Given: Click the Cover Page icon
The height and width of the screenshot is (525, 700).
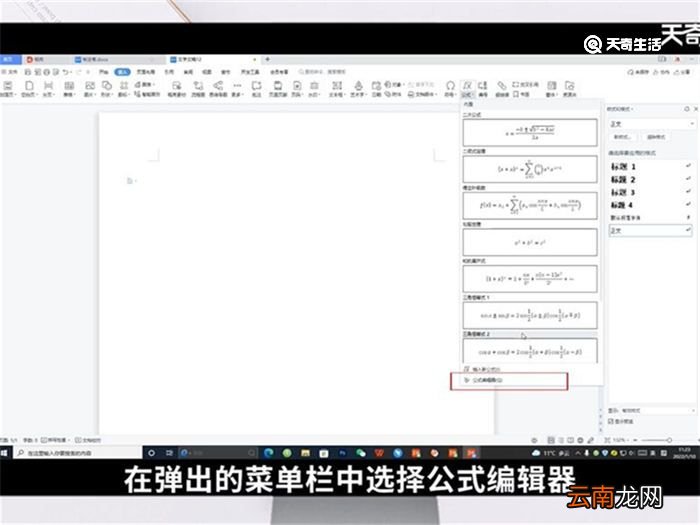Looking at the screenshot, I should point(8,88).
